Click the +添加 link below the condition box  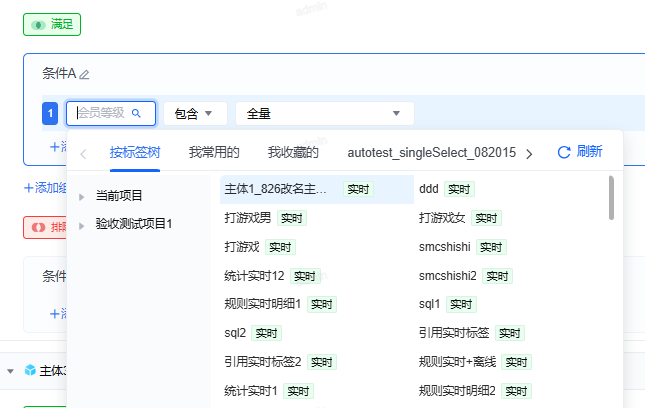[x=45, y=188]
